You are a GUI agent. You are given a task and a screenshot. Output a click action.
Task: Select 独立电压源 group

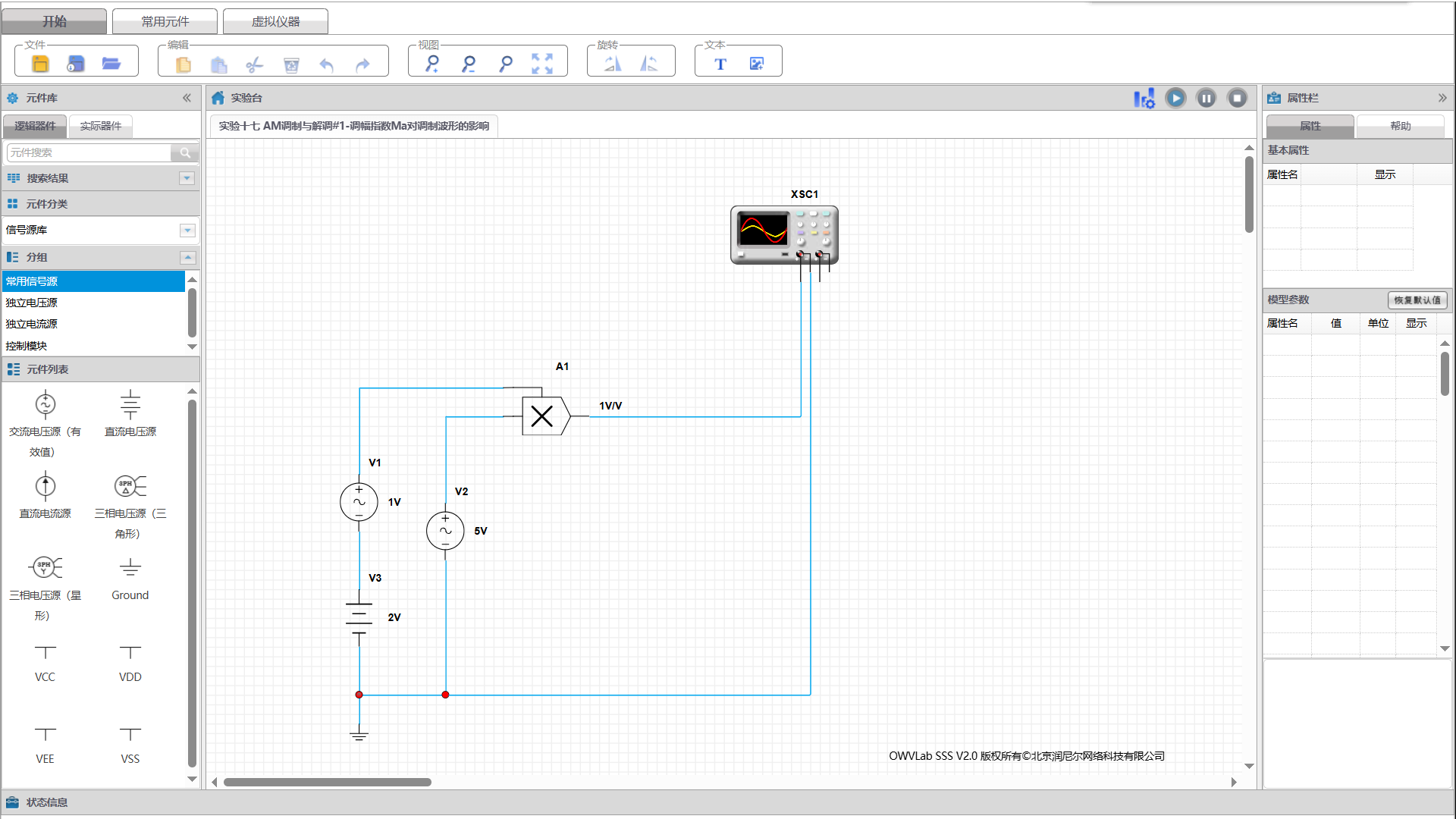click(x=94, y=303)
